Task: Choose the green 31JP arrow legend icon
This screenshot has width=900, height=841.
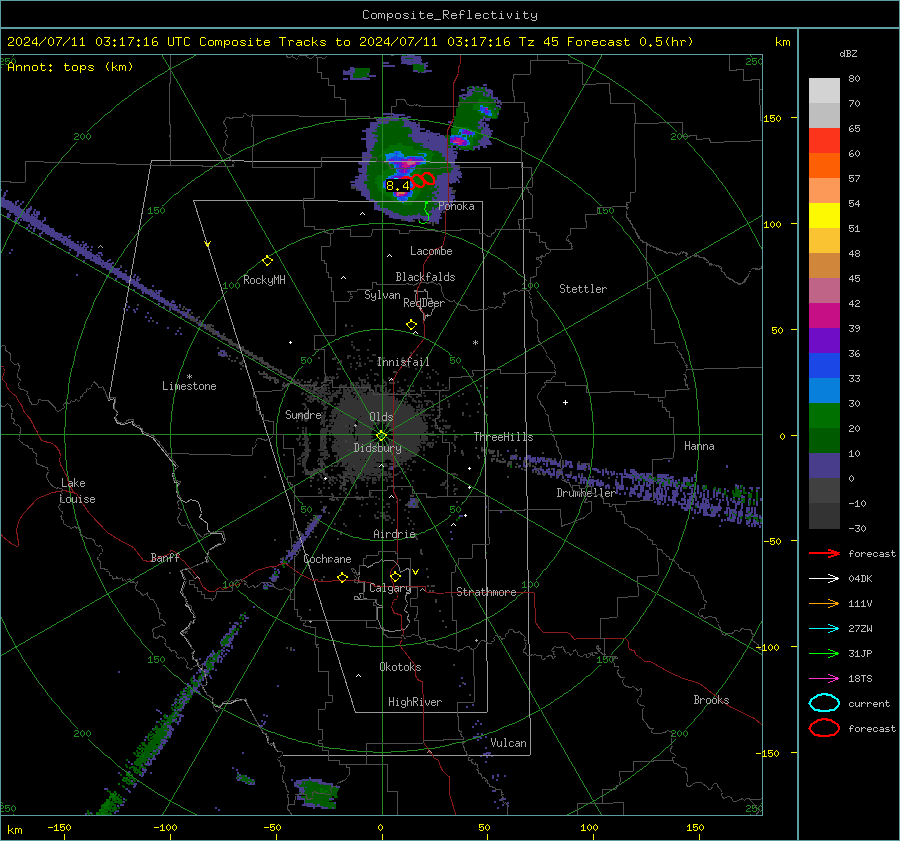Action: [x=824, y=653]
